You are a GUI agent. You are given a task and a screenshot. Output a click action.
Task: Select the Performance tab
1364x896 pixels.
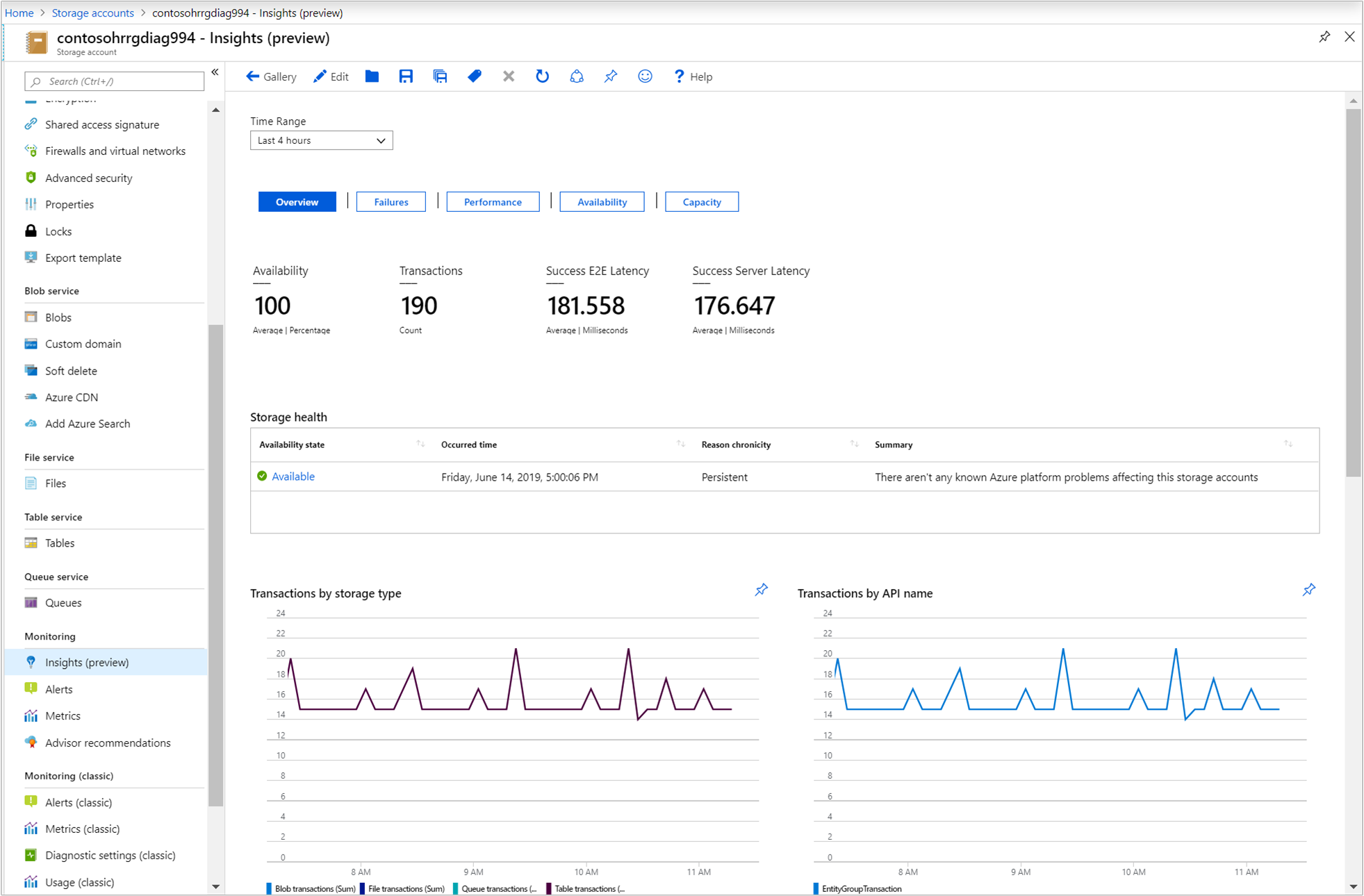click(491, 201)
